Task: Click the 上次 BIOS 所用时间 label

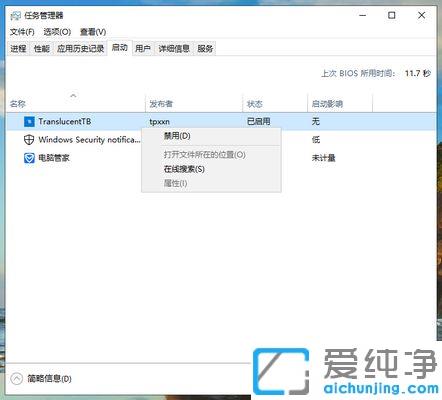Action: pyautogui.click(x=358, y=73)
